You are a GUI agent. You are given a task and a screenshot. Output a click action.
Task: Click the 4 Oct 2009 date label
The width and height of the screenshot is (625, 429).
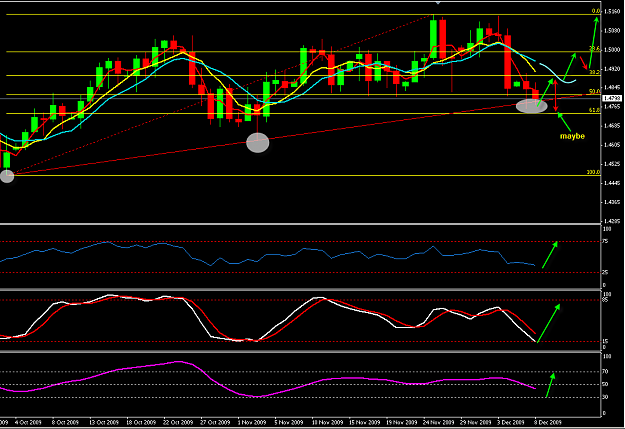tap(28, 422)
